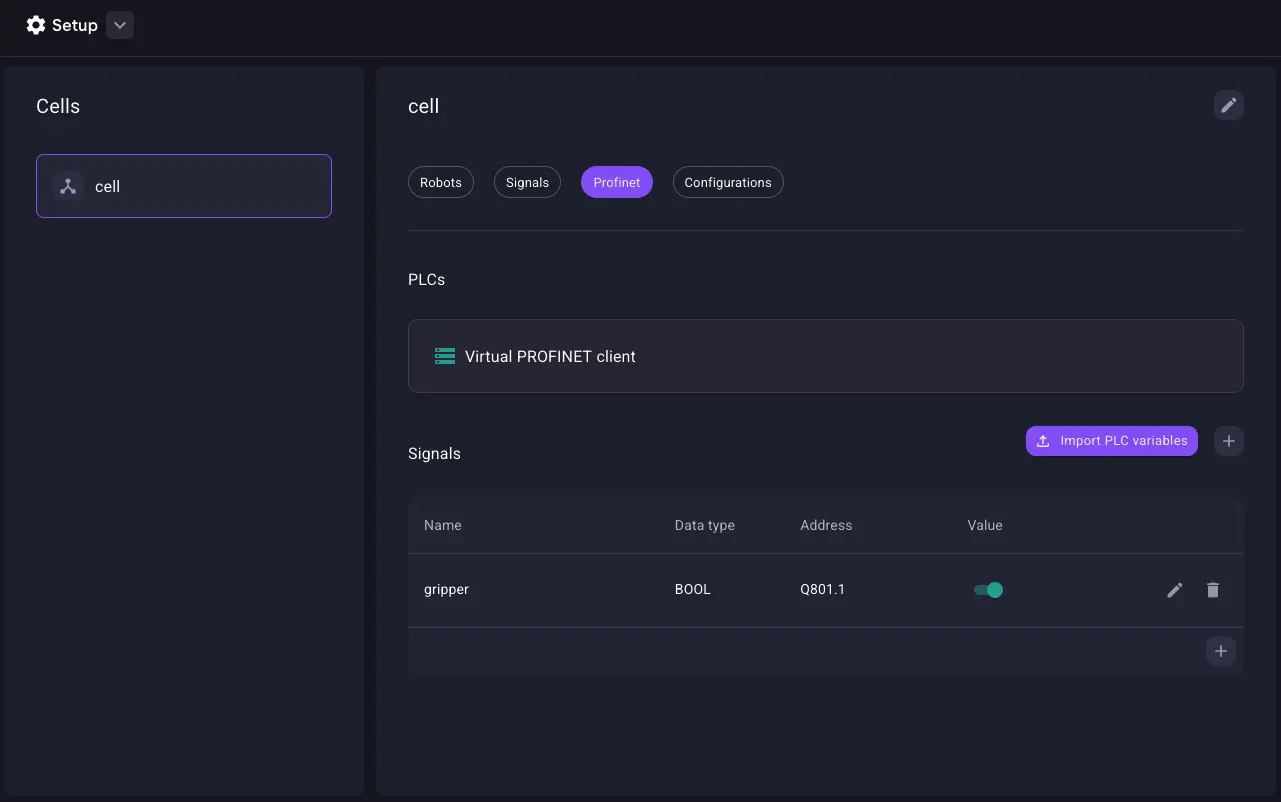Click the Name column header

(443, 525)
